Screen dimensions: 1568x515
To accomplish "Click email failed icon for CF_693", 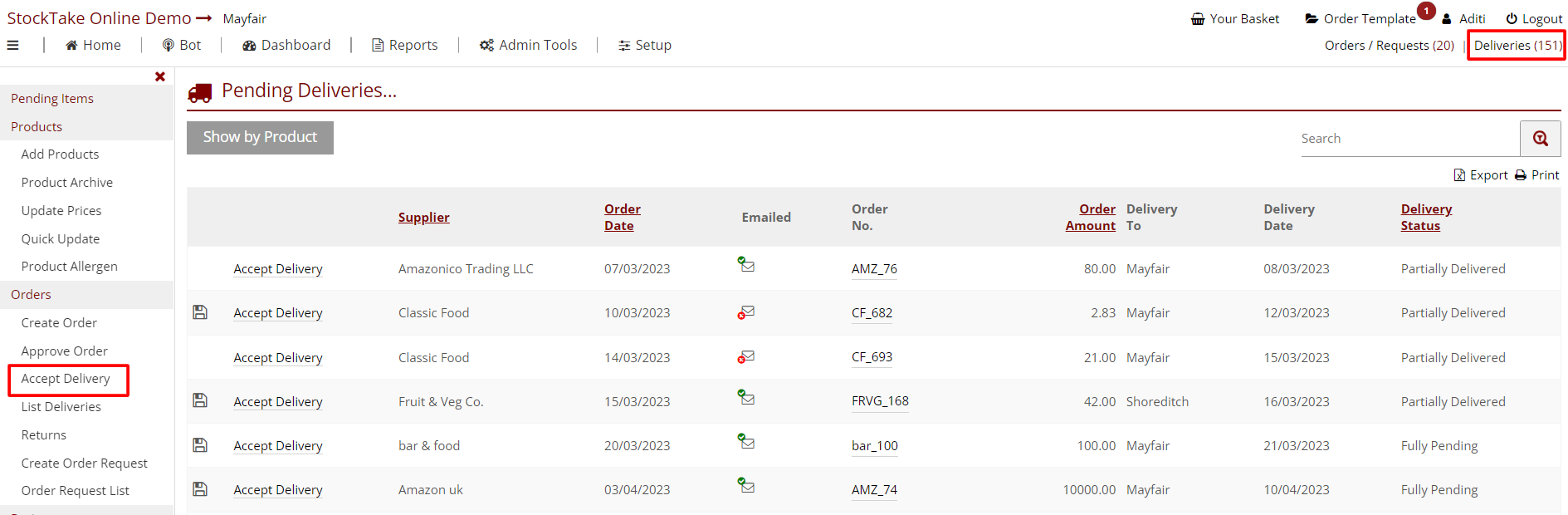I will click(746, 357).
